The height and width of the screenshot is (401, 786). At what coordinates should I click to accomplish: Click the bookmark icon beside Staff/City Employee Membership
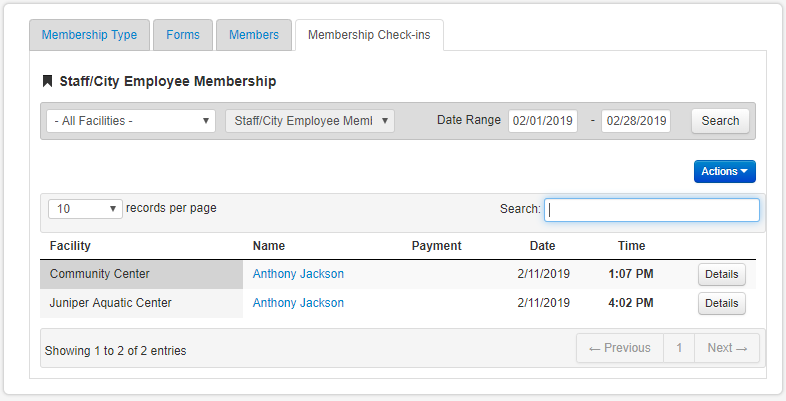pos(47,82)
